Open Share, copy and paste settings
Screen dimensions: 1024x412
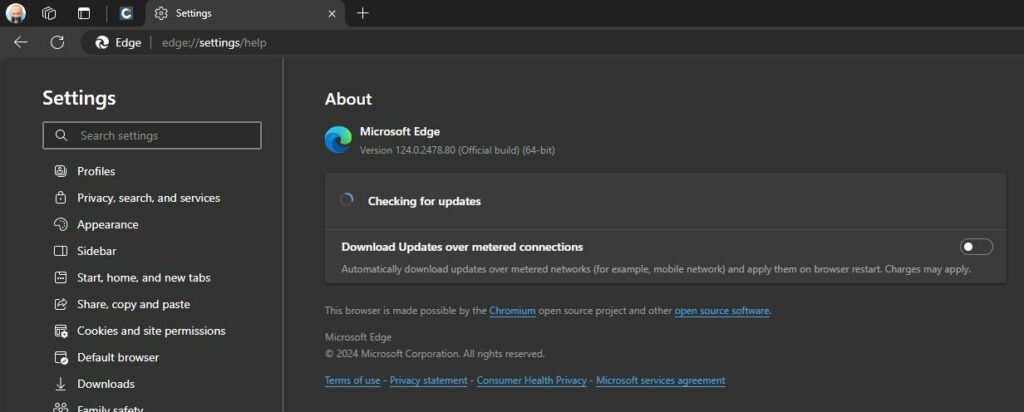tap(133, 304)
